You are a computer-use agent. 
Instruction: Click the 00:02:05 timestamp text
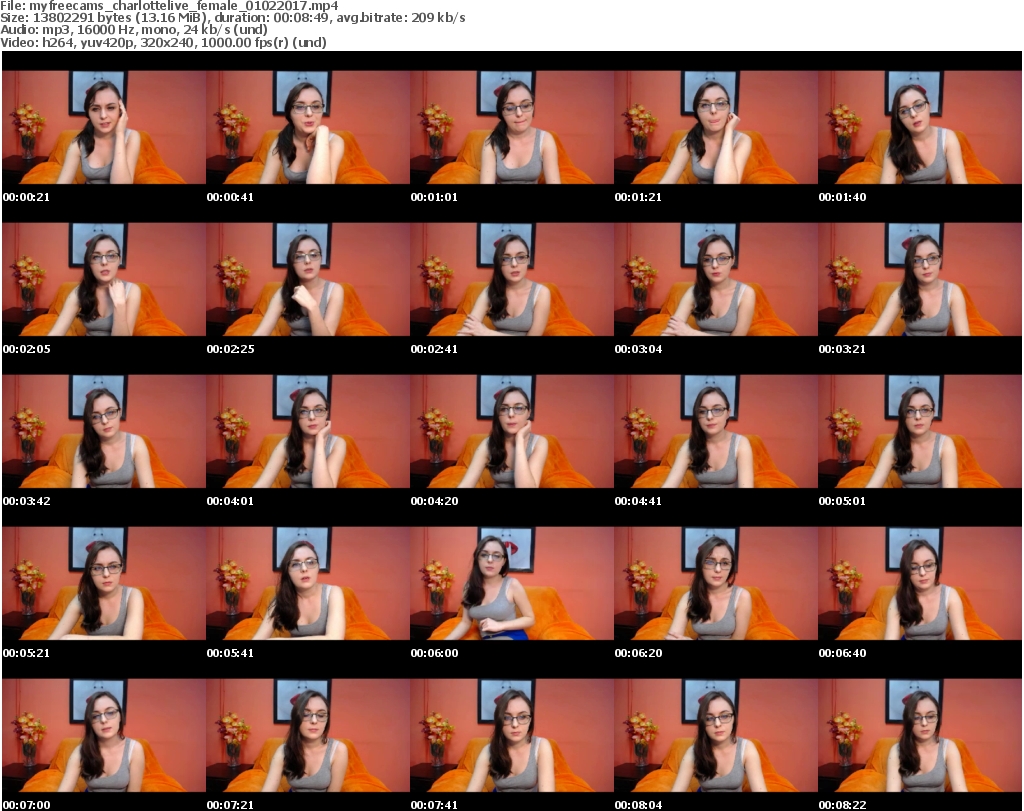[26, 349]
